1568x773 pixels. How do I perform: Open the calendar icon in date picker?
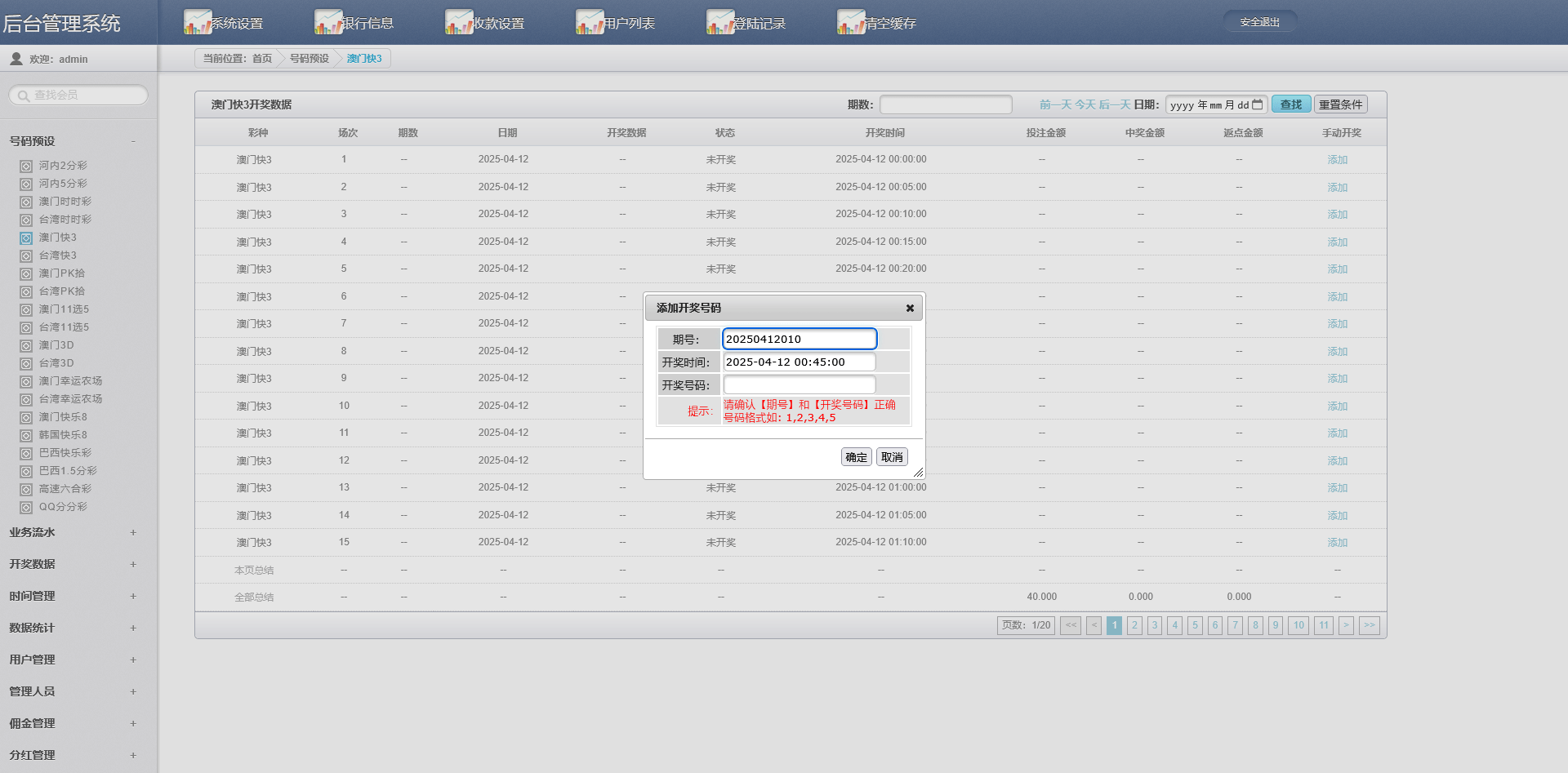point(1256,104)
